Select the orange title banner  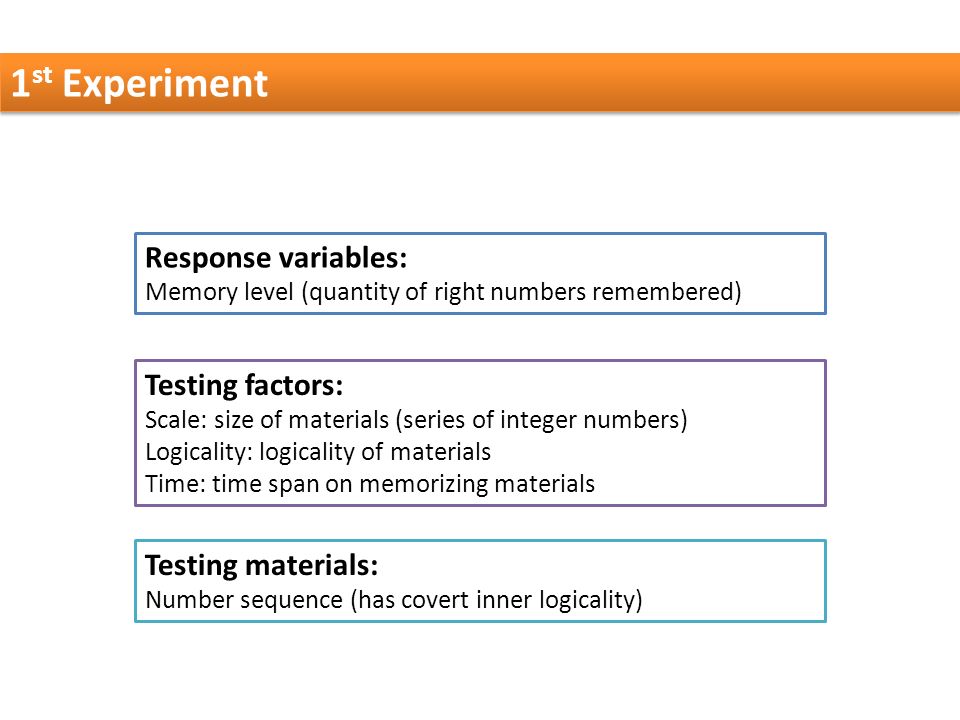(480, 83)
